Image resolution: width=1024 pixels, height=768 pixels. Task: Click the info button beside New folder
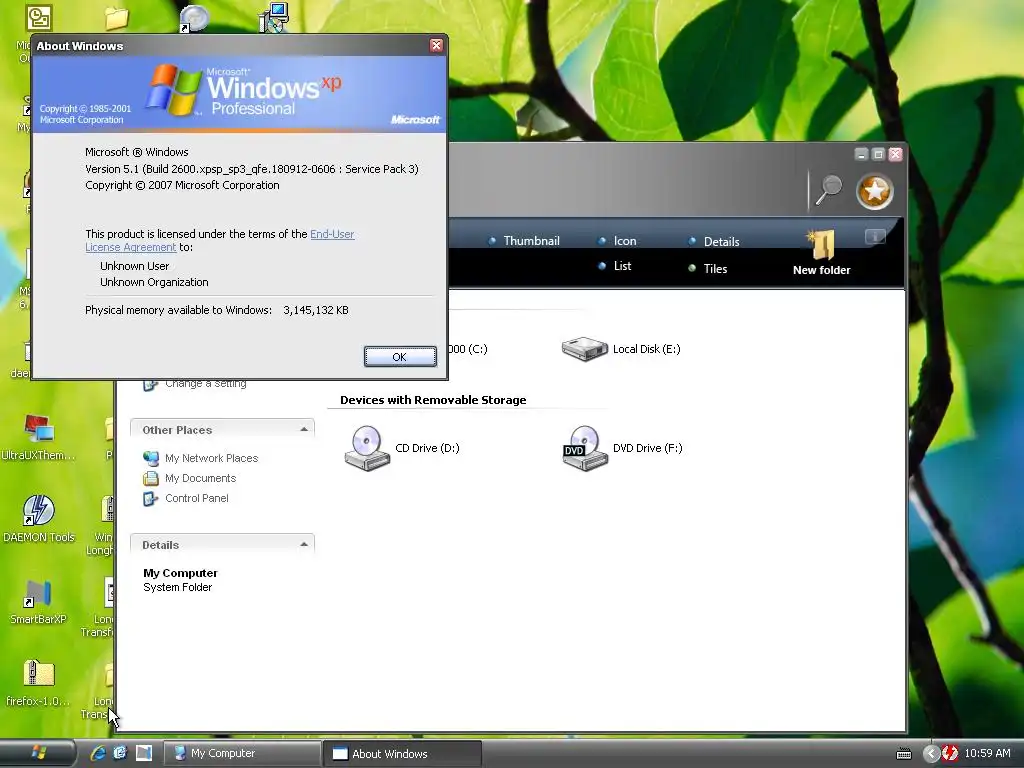875,236
